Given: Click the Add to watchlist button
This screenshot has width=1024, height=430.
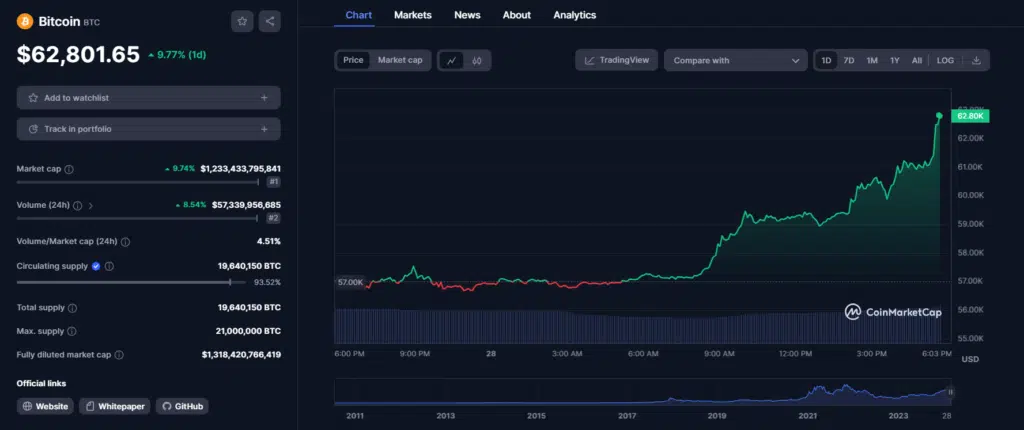Looking at the screenshot, I should 149,97.
